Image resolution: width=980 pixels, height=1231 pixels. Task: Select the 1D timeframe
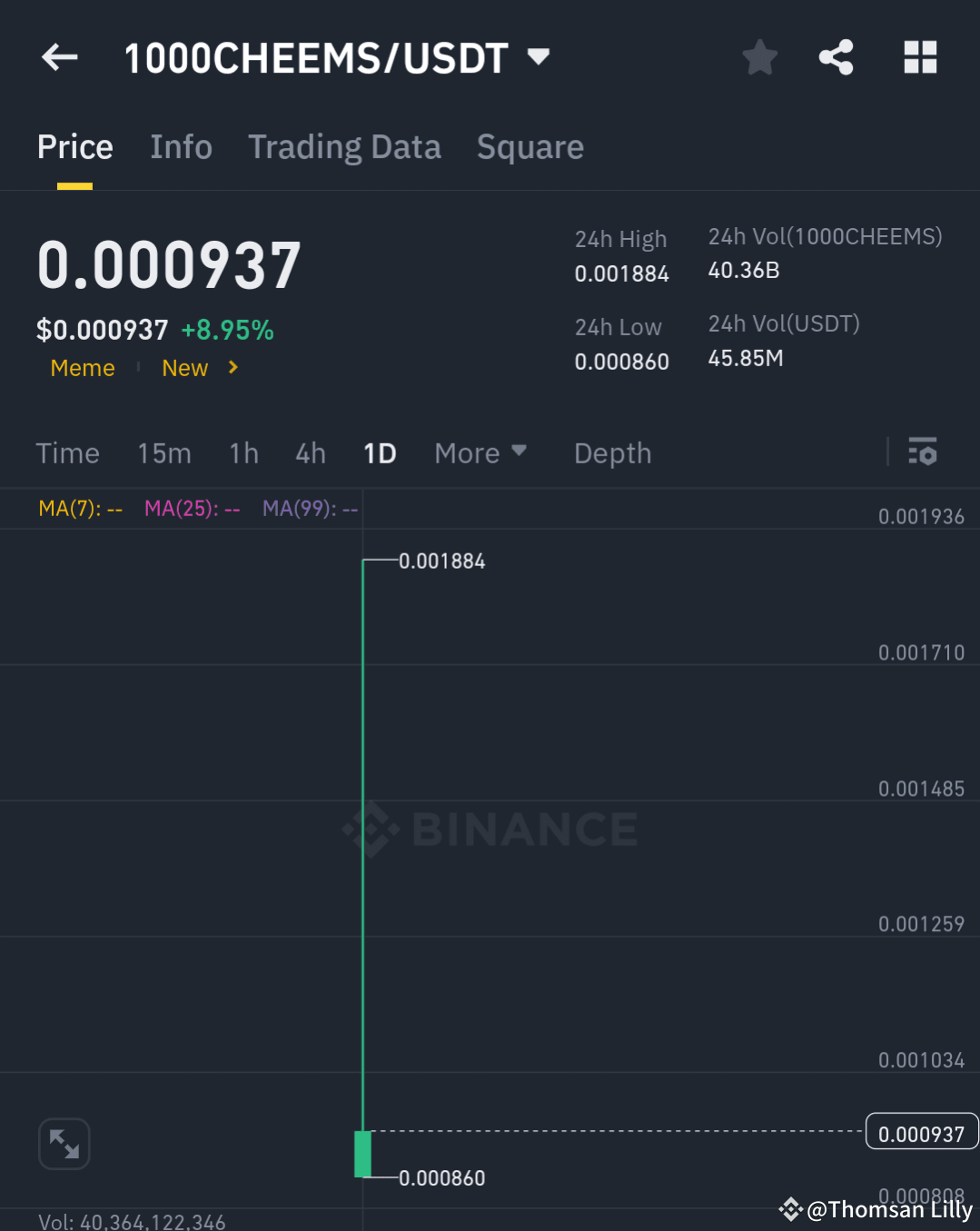click(x=380, y=452)
